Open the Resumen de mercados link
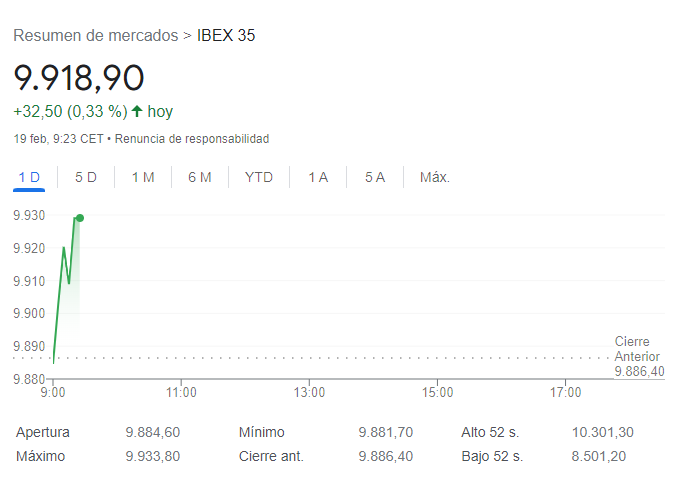The image size is (677, 478). (x=96, y=35)
